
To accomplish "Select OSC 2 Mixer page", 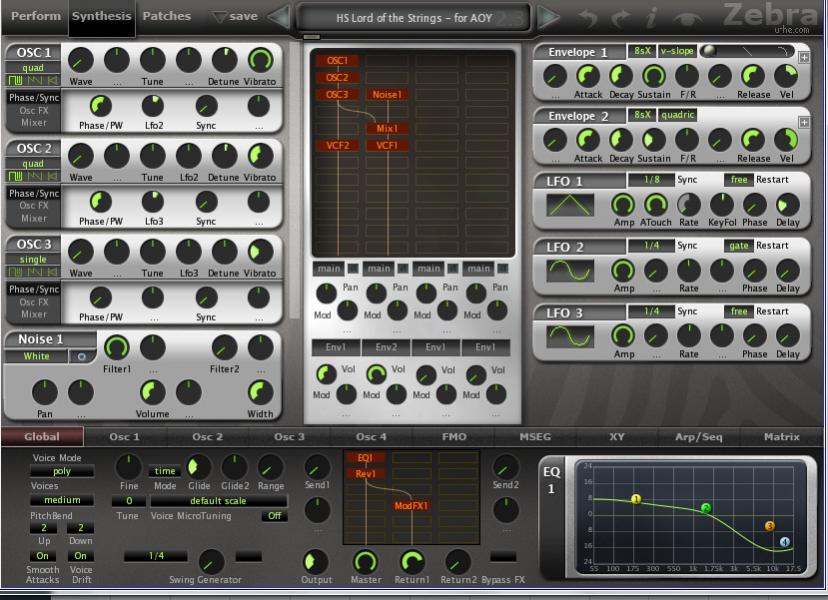I will point(34,218).
